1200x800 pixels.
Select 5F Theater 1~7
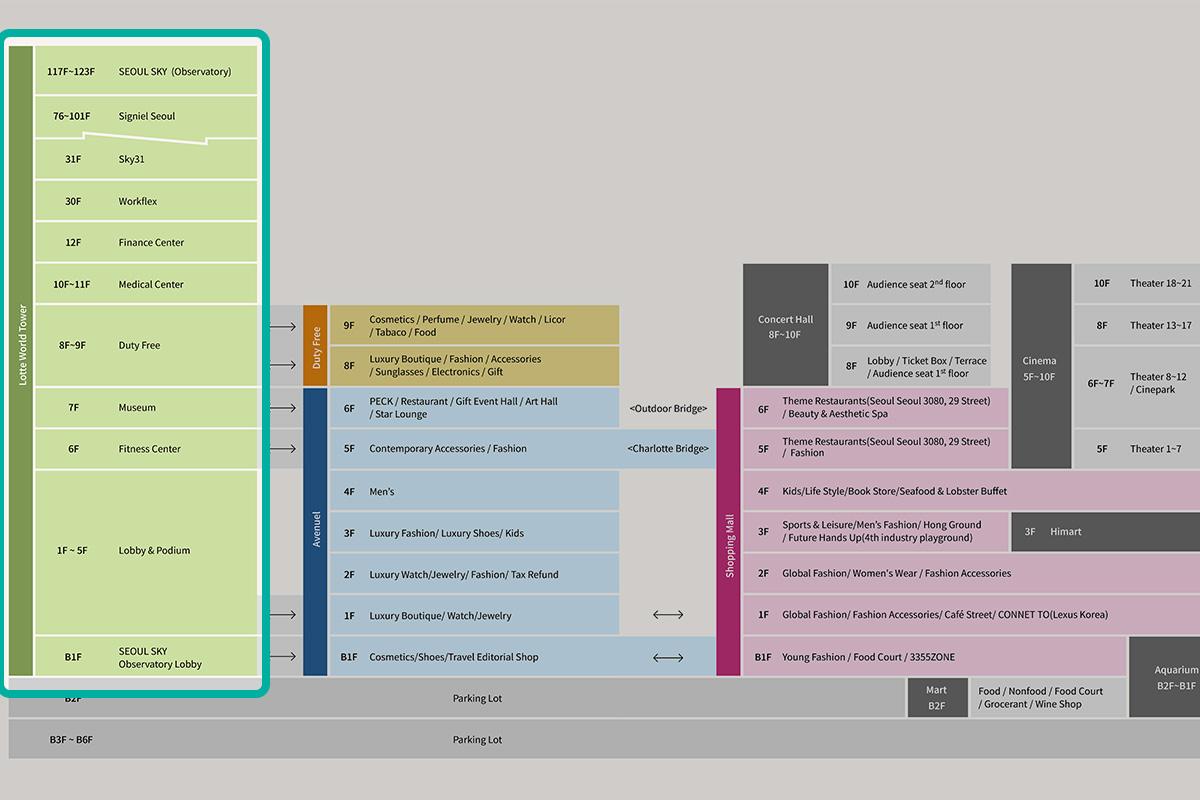1137,449
